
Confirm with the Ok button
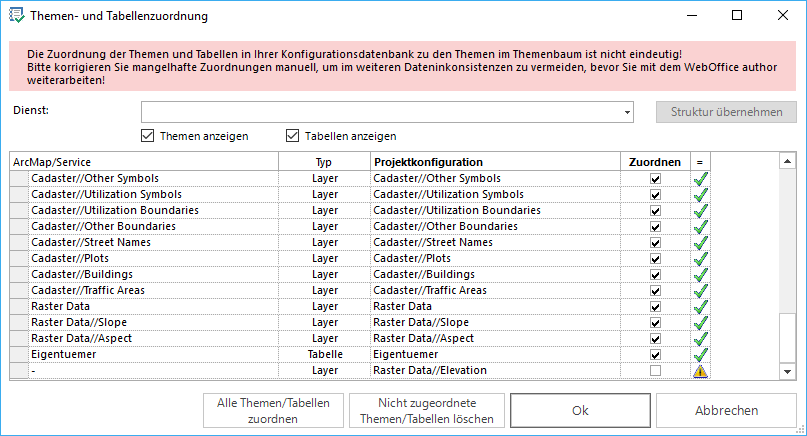pyautogui.click(x=581, y=411)
